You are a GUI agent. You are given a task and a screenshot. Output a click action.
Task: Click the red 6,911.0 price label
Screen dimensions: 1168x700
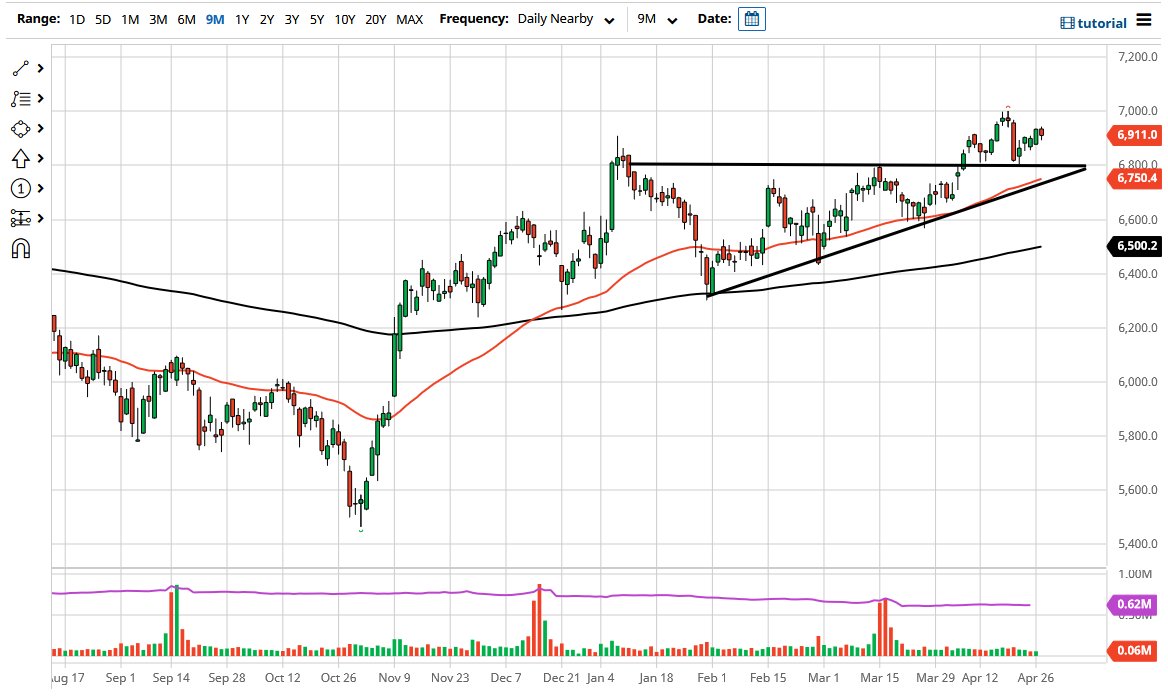point(1134,135)
